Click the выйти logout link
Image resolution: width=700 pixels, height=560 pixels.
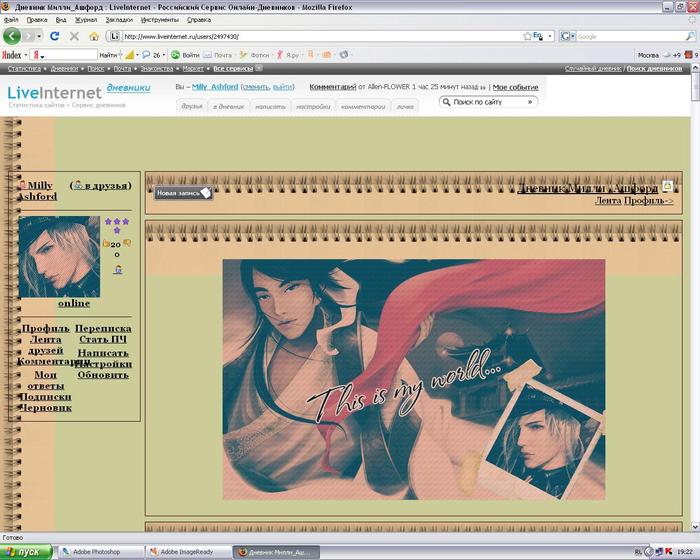point(282,87)
